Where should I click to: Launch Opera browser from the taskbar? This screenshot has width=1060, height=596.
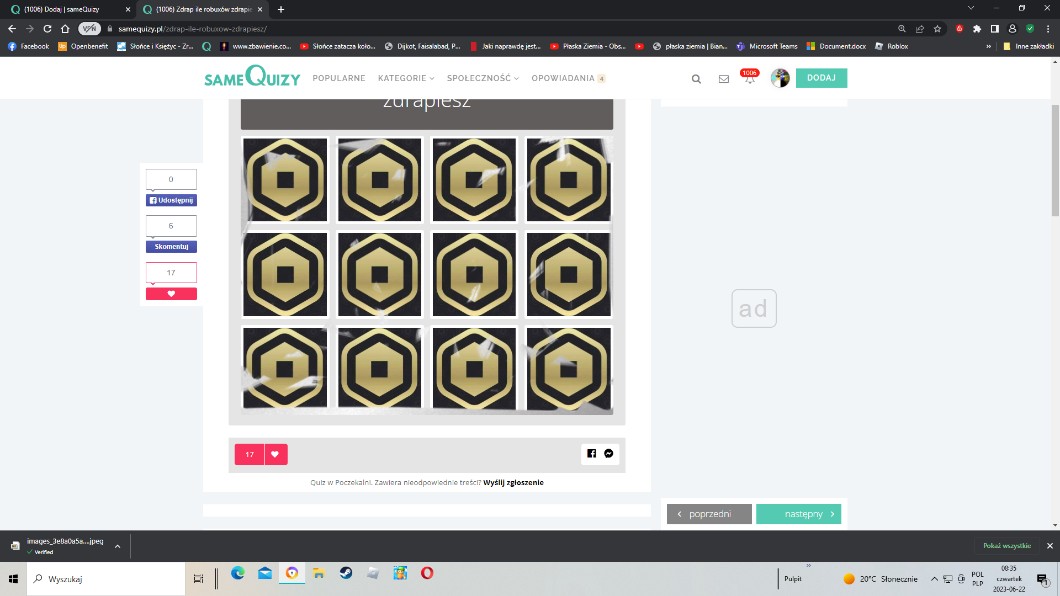coord(427,574)
